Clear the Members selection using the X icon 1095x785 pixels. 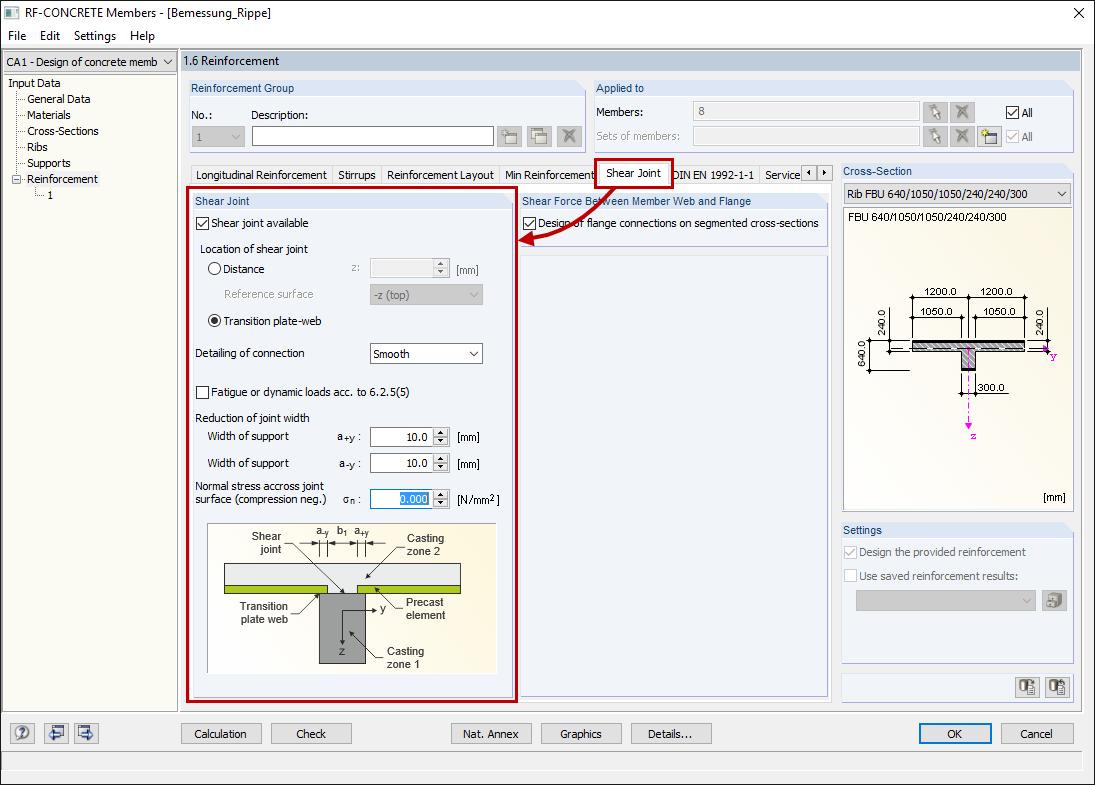[961, 110]
